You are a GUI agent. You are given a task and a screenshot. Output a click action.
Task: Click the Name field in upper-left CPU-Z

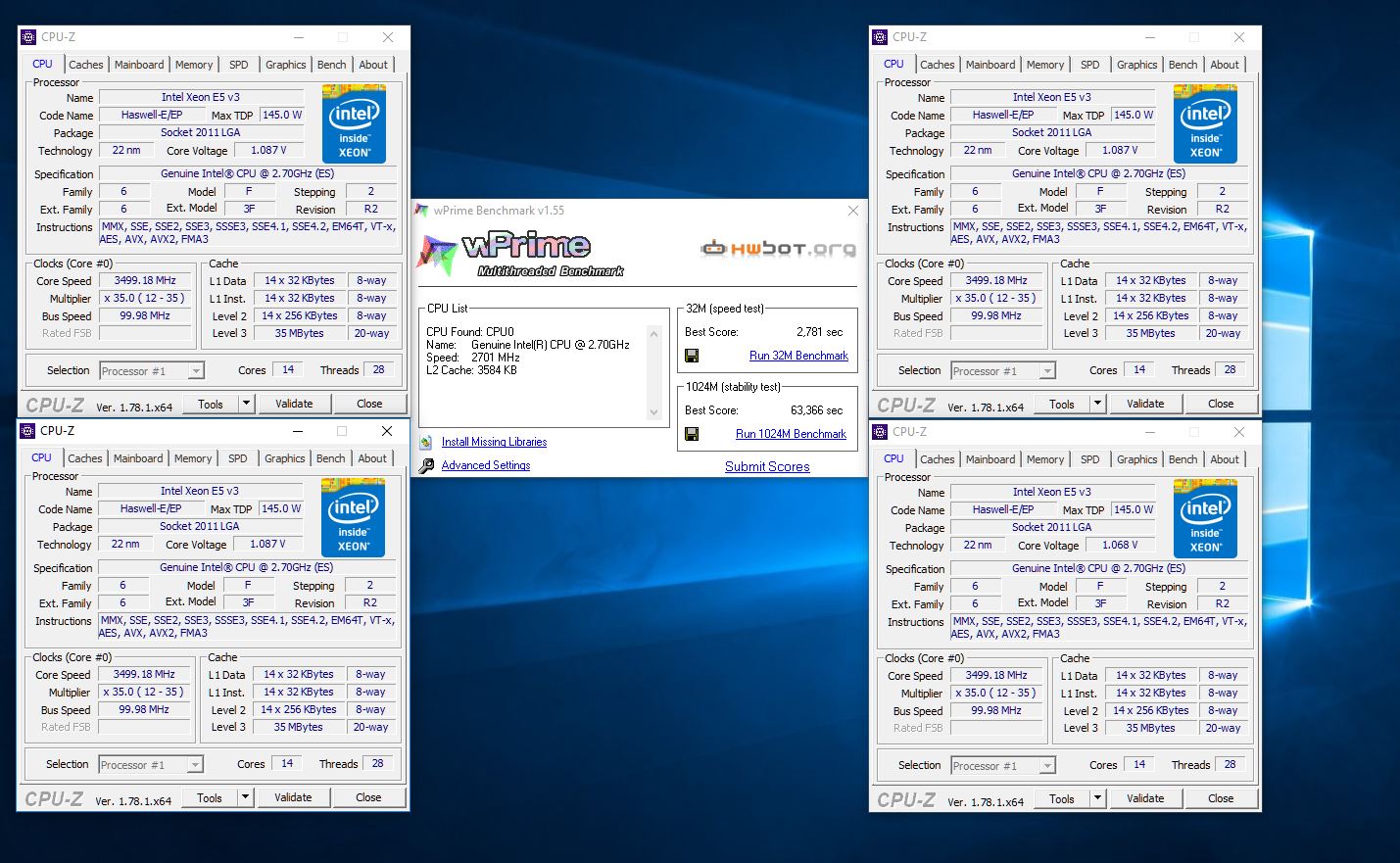click(x=201, y=97)
